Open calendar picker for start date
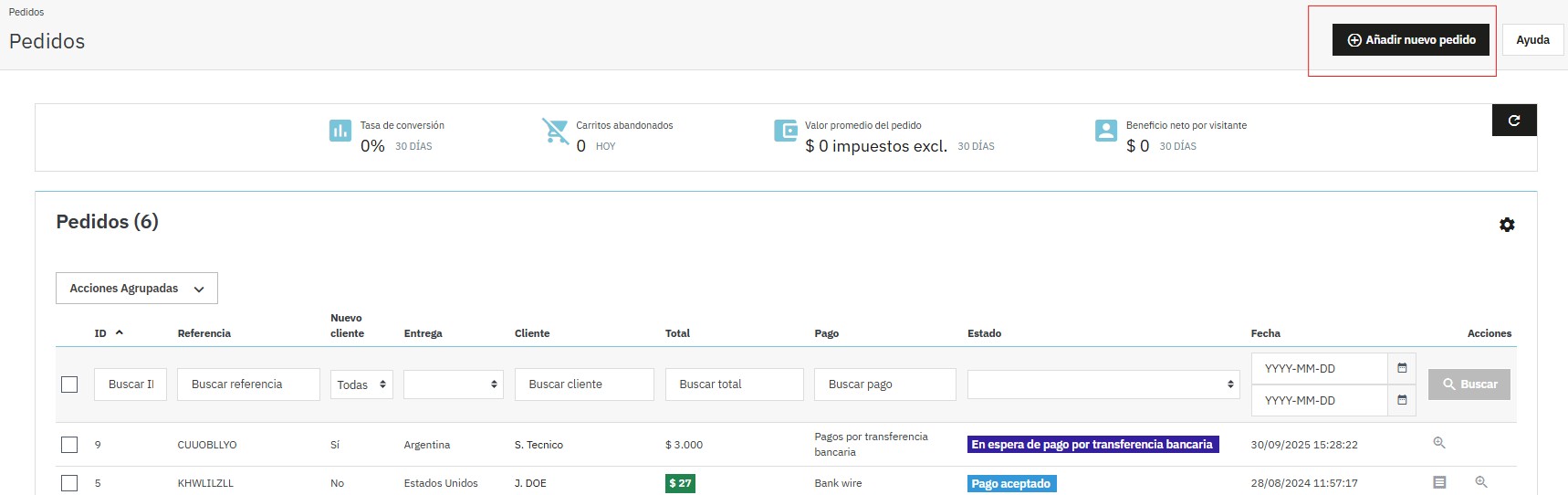The image size is (1568, 495). (1402, 368)
